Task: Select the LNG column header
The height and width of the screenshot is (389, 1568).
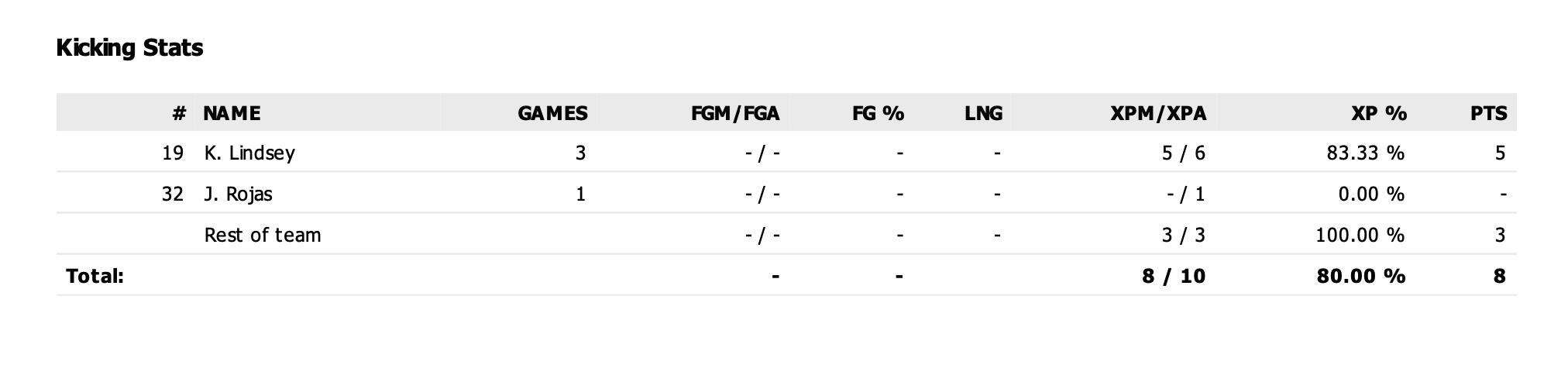Action: pos(983,114)
